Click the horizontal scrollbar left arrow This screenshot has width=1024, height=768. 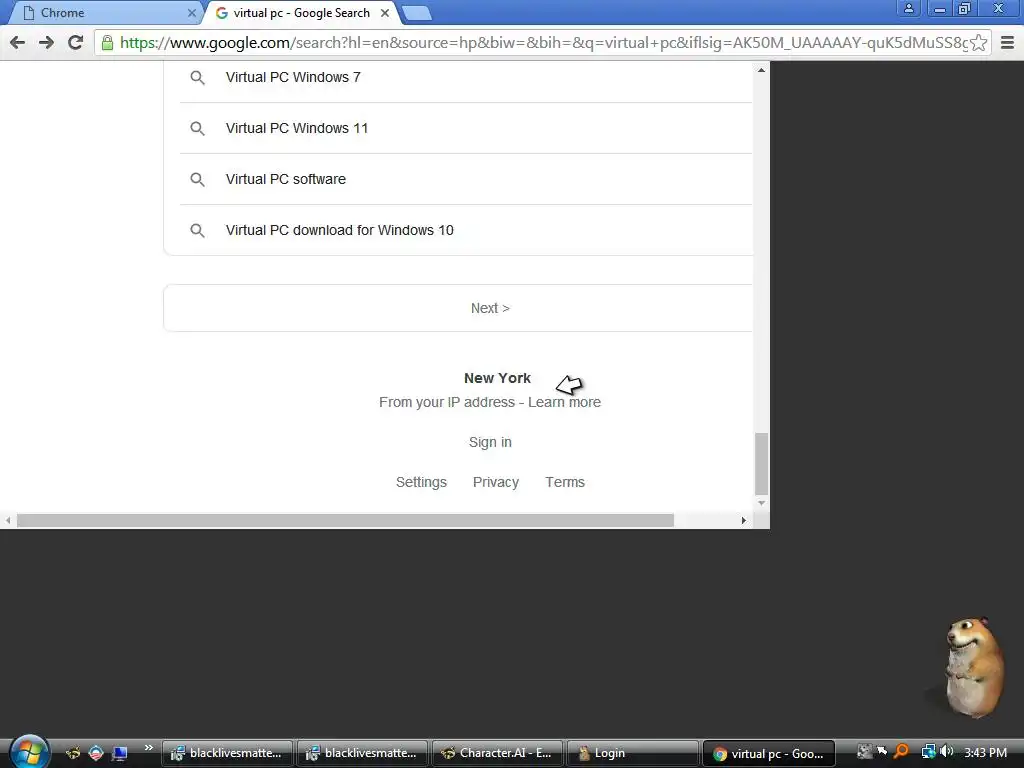pyautogui.click(x=8, y=520)
